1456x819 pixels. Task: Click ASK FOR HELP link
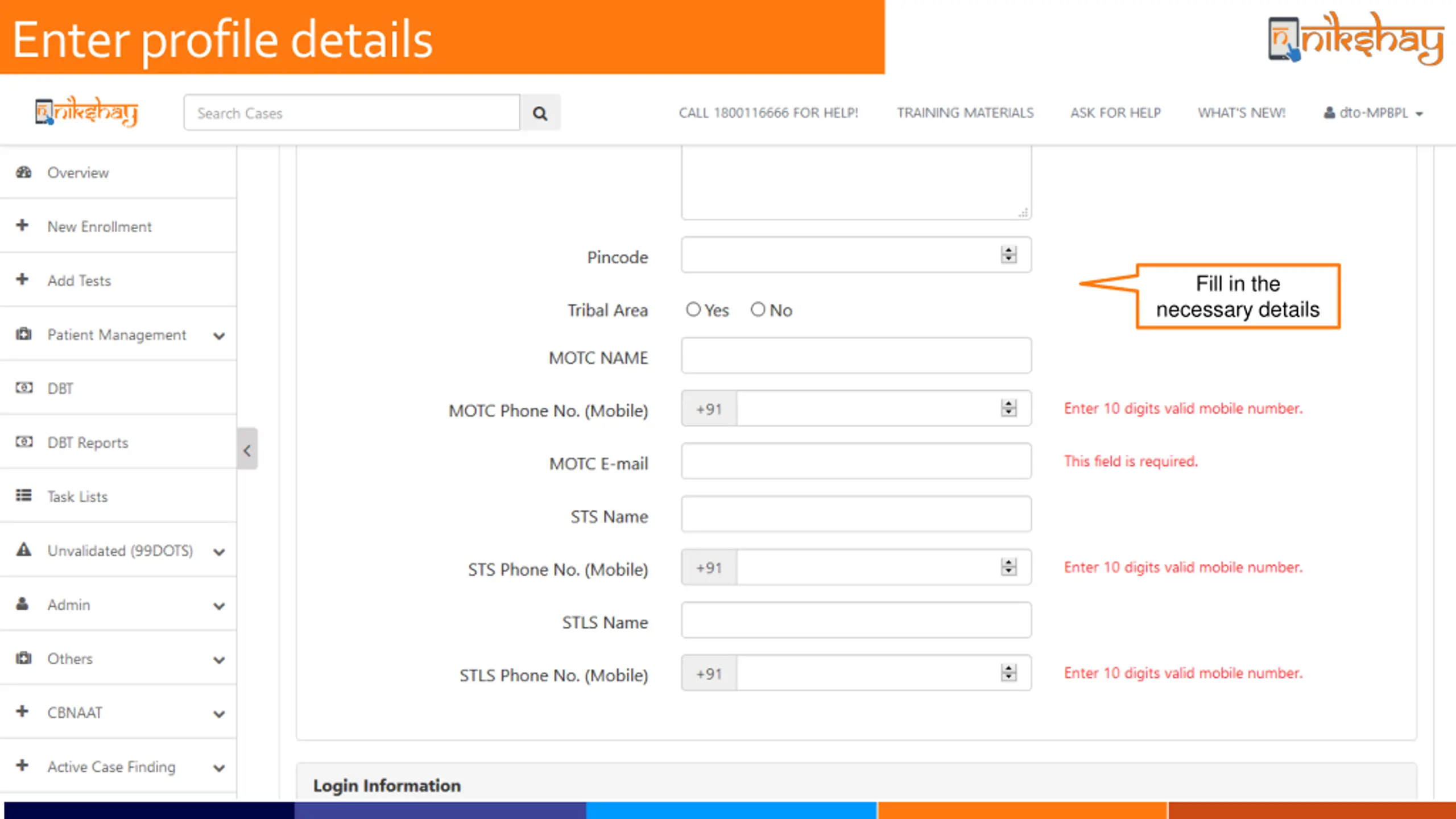click(1115, 113)
